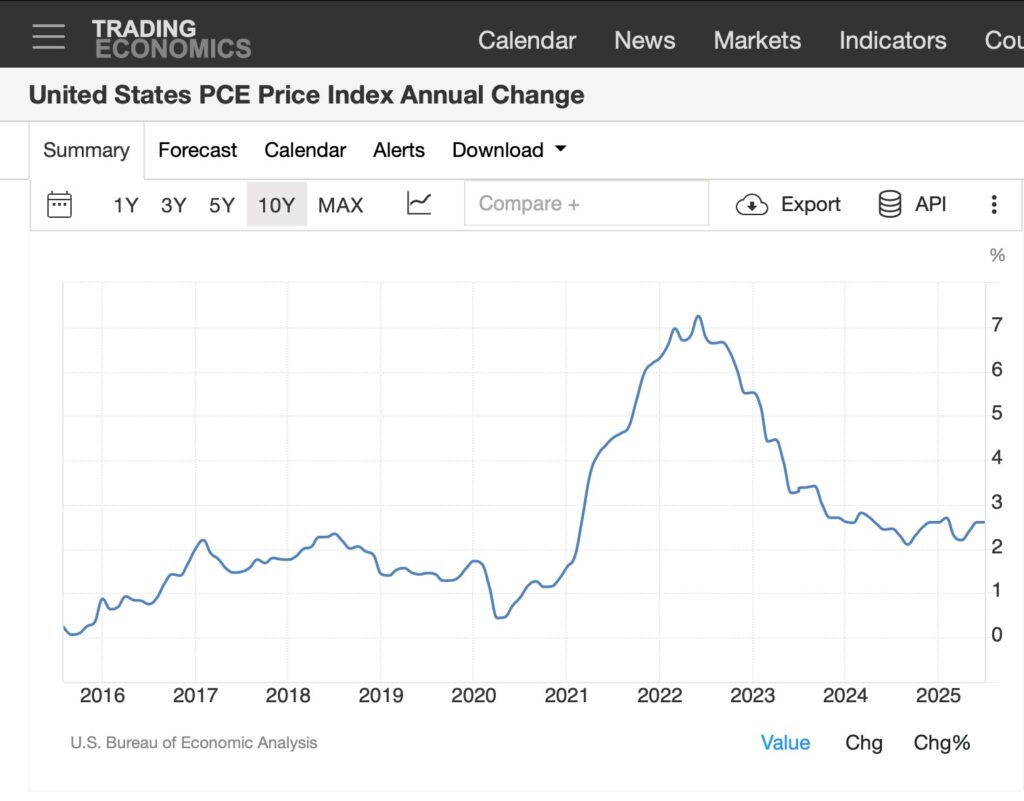Switch chart range to MAX
This screenshot has height=801, width=1024.
(340, 205)
